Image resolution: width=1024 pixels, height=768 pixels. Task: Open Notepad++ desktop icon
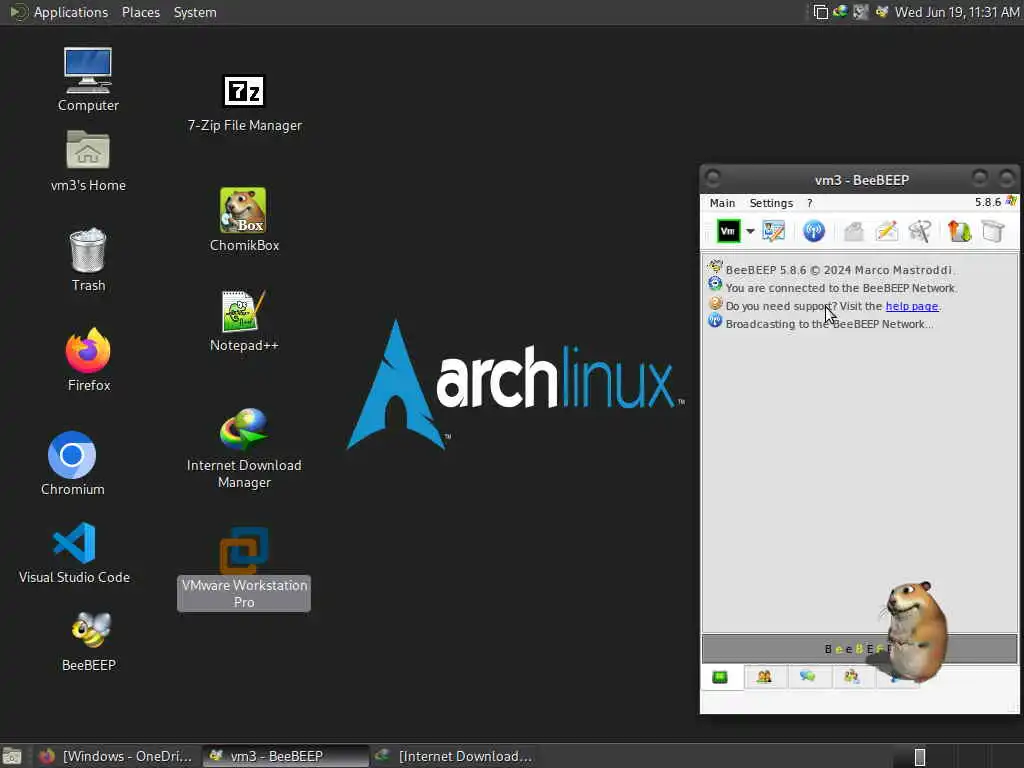[x=244, y=321]
